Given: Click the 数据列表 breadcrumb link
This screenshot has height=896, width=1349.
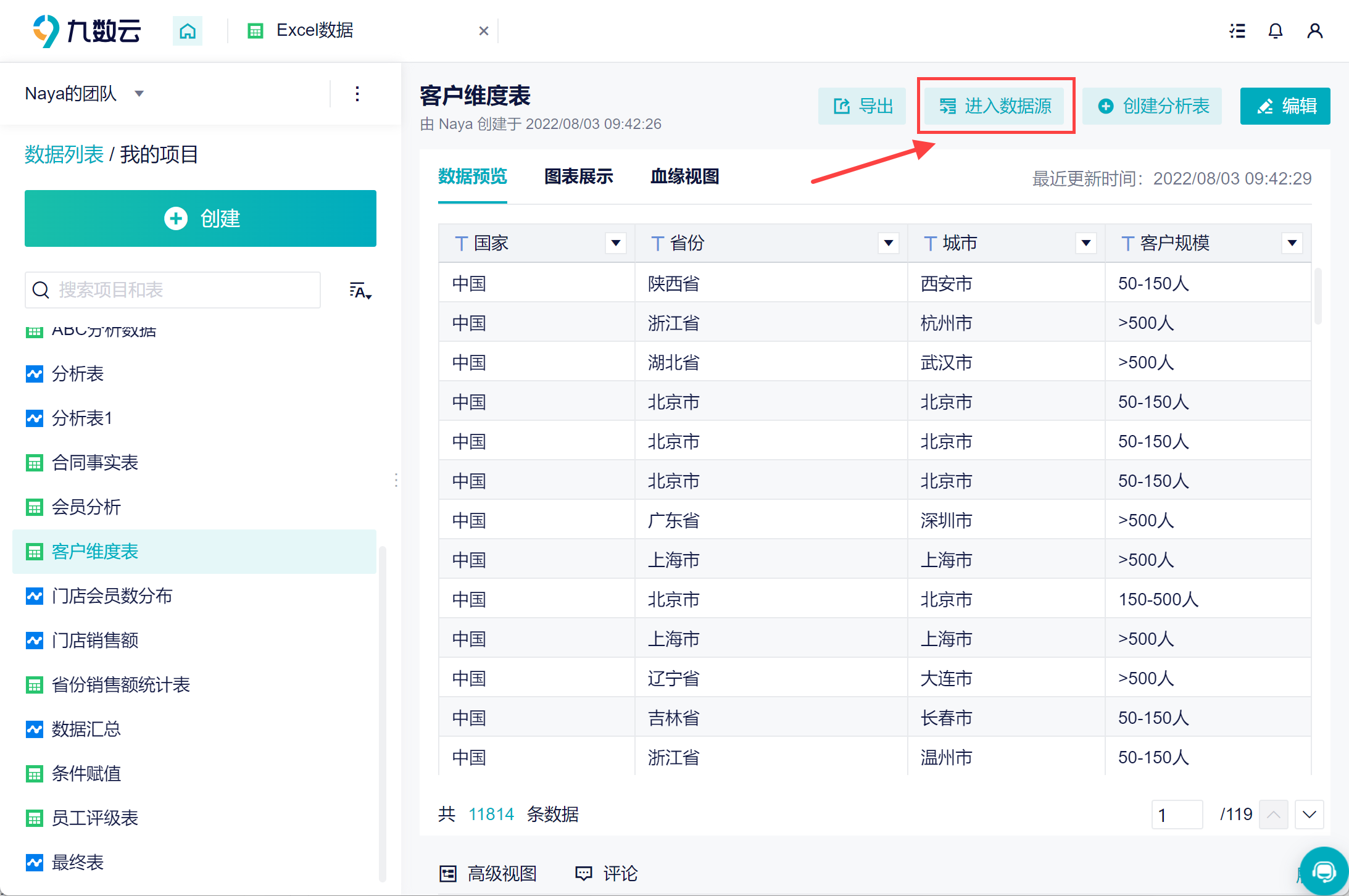Looking at the screenshot, I should [64, 154].
